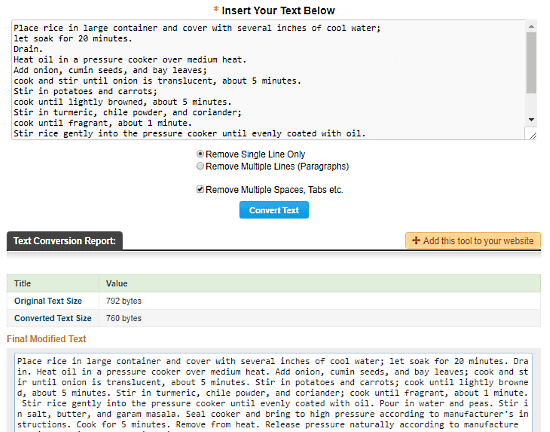The height and width of the screenshot is (432, 550).
Task: Open the Text Conversion Report tab
Action: pos(65,241)
